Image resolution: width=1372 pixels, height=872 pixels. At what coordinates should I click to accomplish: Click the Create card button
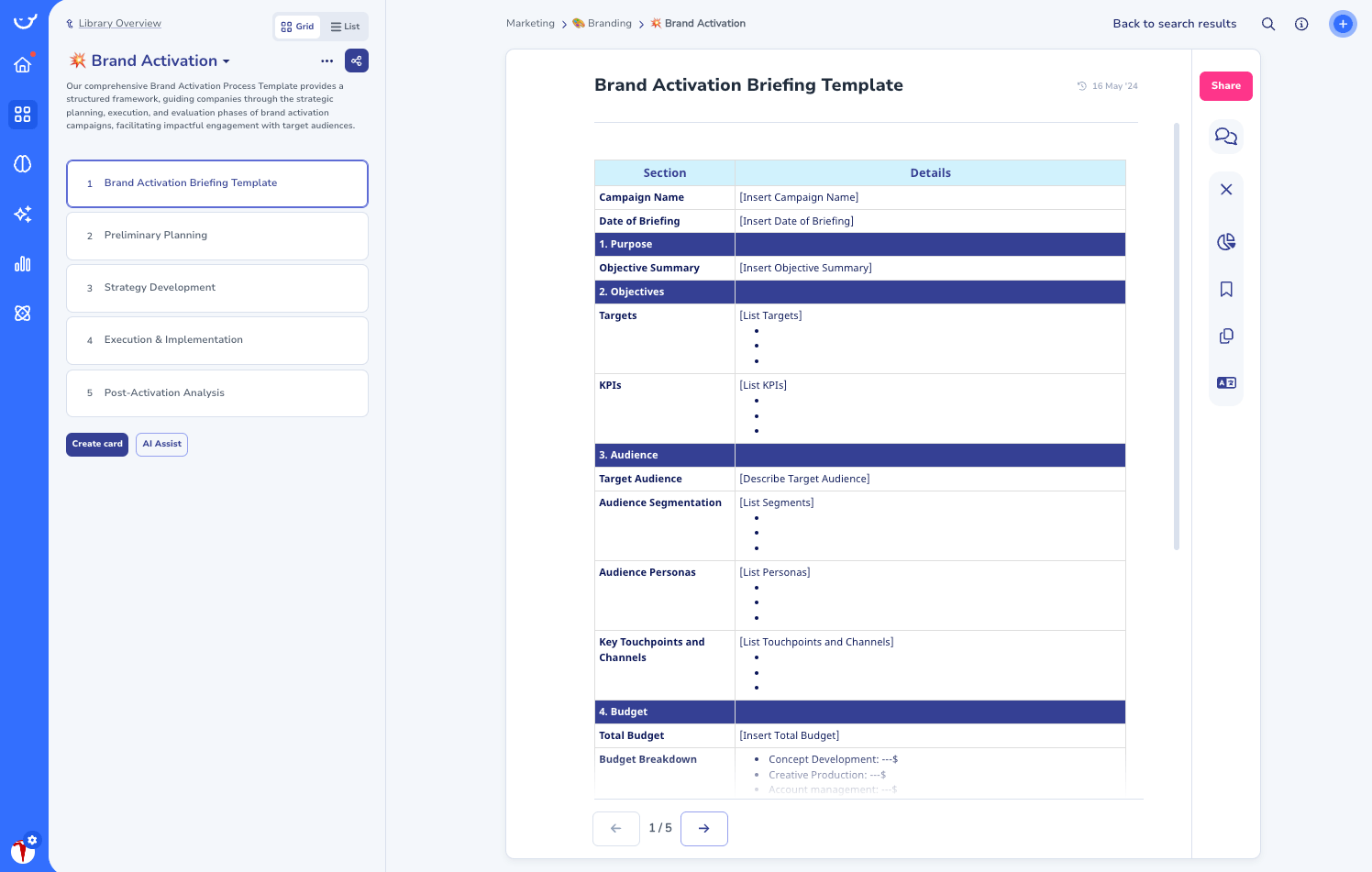tap(96, 444)
